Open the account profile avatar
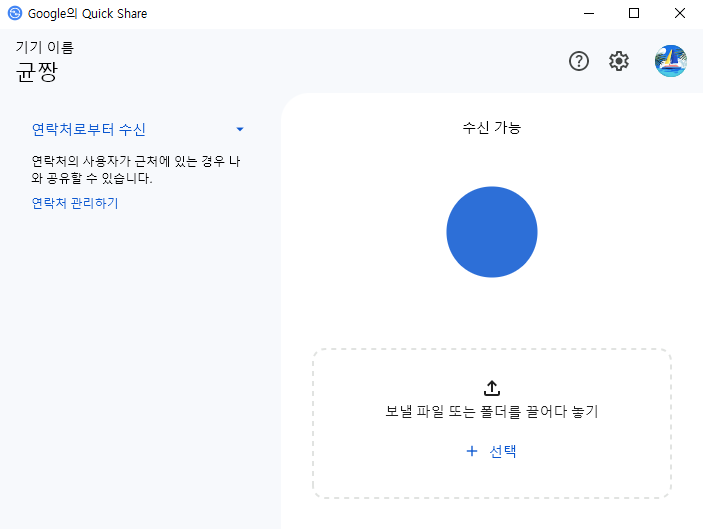Image resolution: width=703 pixels, height=529 pixels. pyautogui.click(x=671, y=61)
